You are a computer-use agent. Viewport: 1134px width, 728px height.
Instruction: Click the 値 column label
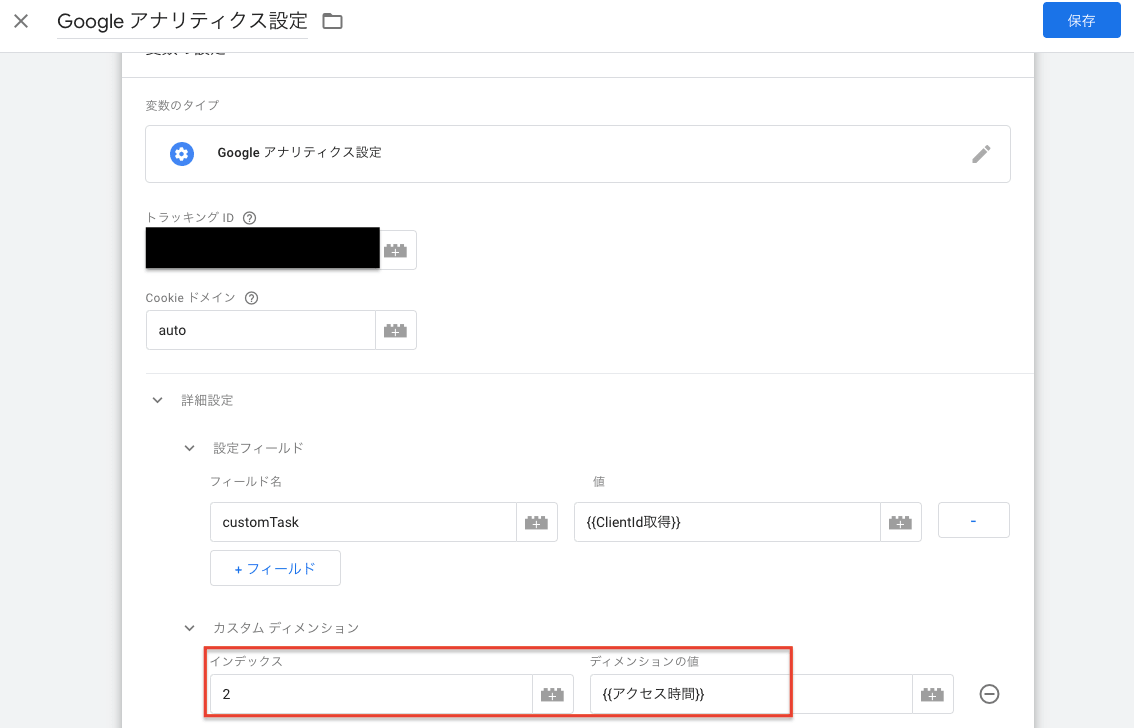[599, 481]
